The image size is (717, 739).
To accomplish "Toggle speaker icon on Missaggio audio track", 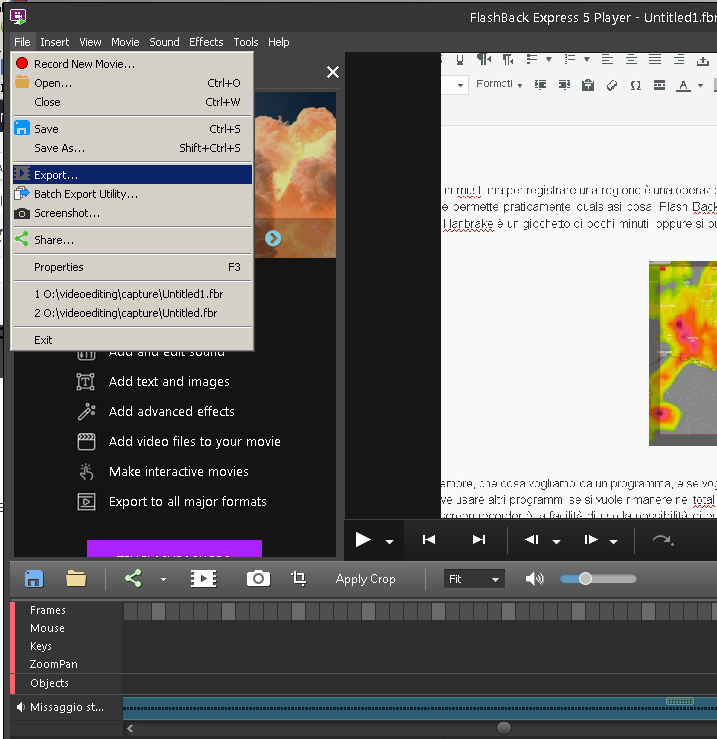I will 20,707.
